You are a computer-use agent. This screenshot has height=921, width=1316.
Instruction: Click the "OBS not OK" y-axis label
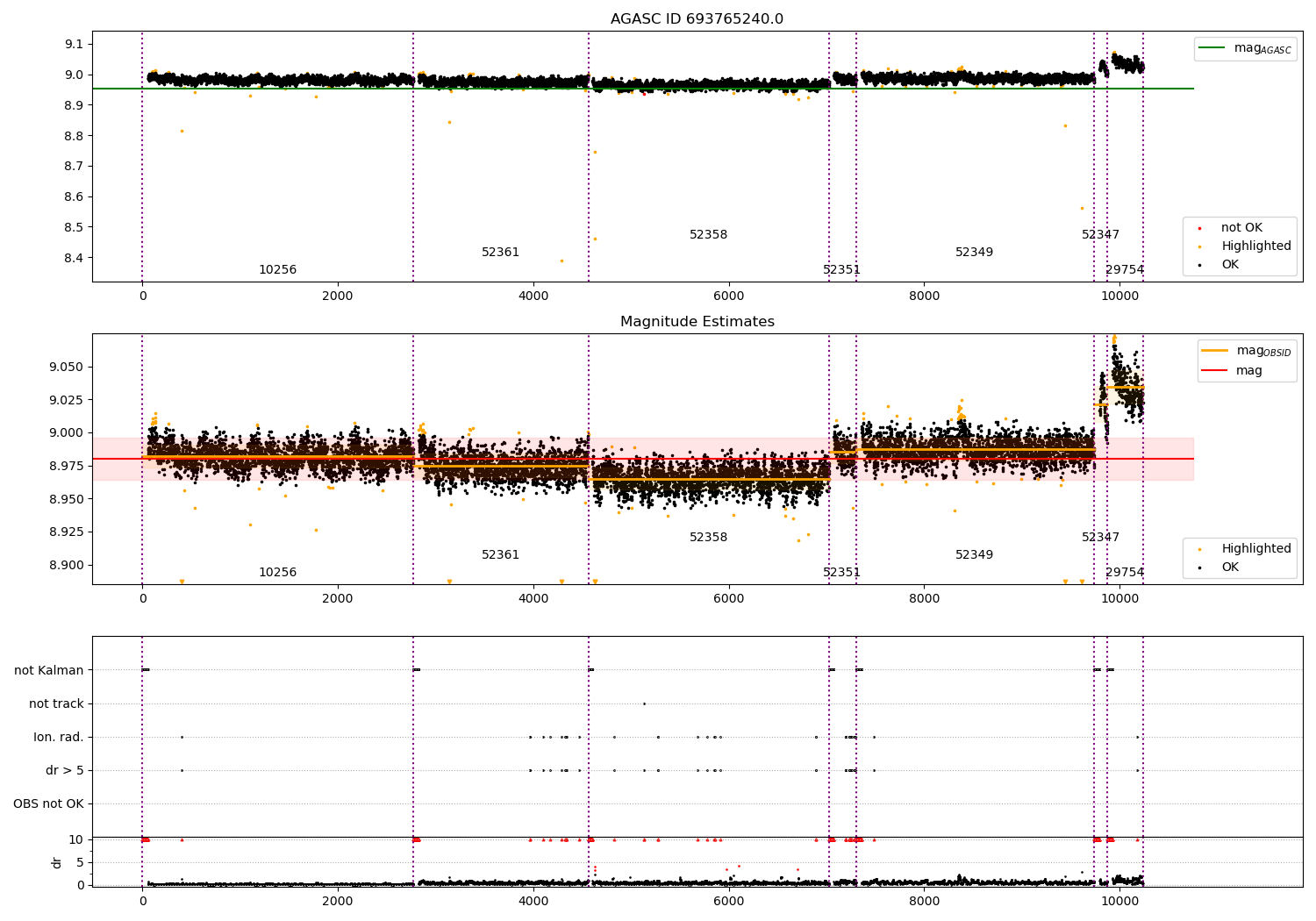coord(49,804)
